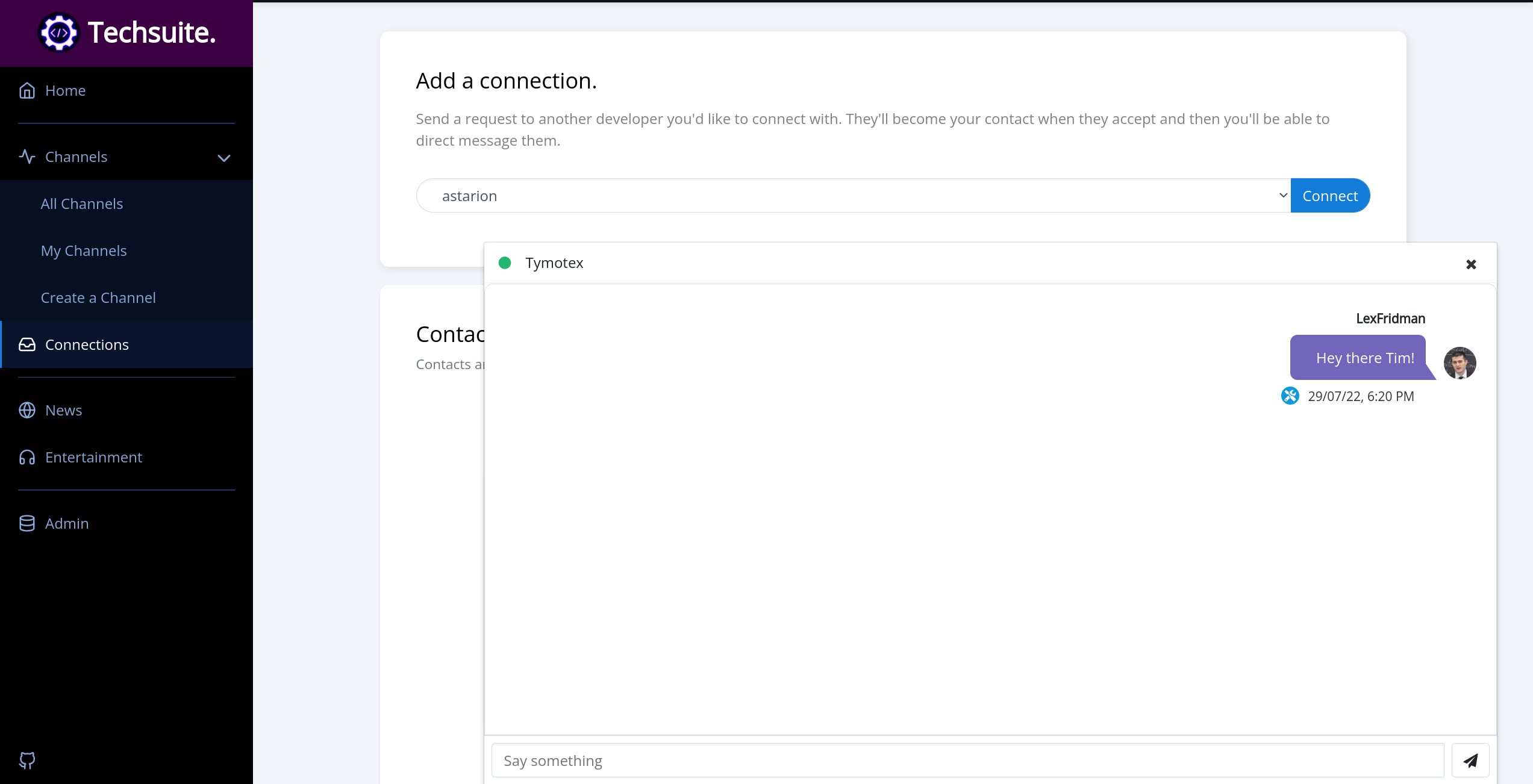Click the Home house icon
Image resolution: width=1533 pixels, height=784 pixels.
27,91
